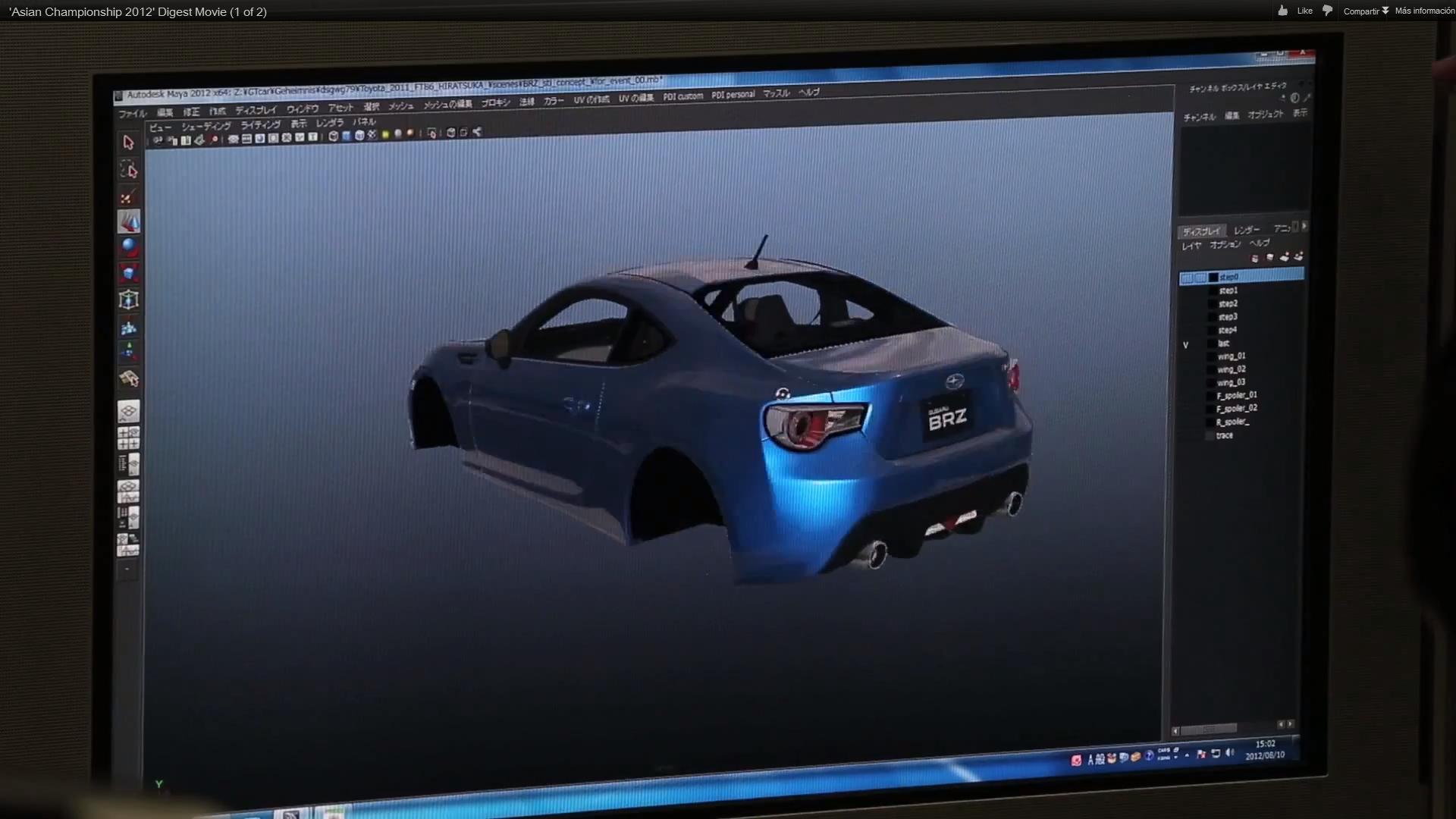The image size is (1456, 819).
Task: Click the red bookmark icon in panel toolbar
Action: [x=215, y=140]
